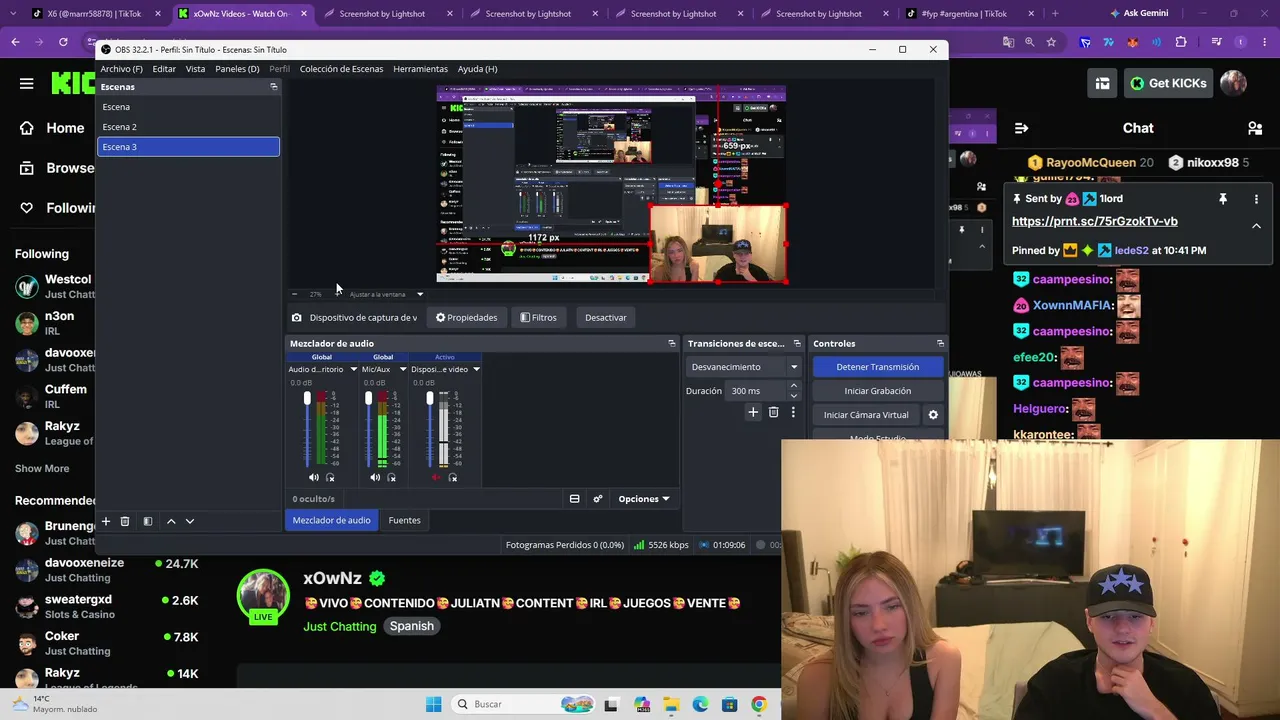Open the Kick shop icon beside Get KICKs
This screenshot has width=1280, height=720.
click(x=1102, y=83)
